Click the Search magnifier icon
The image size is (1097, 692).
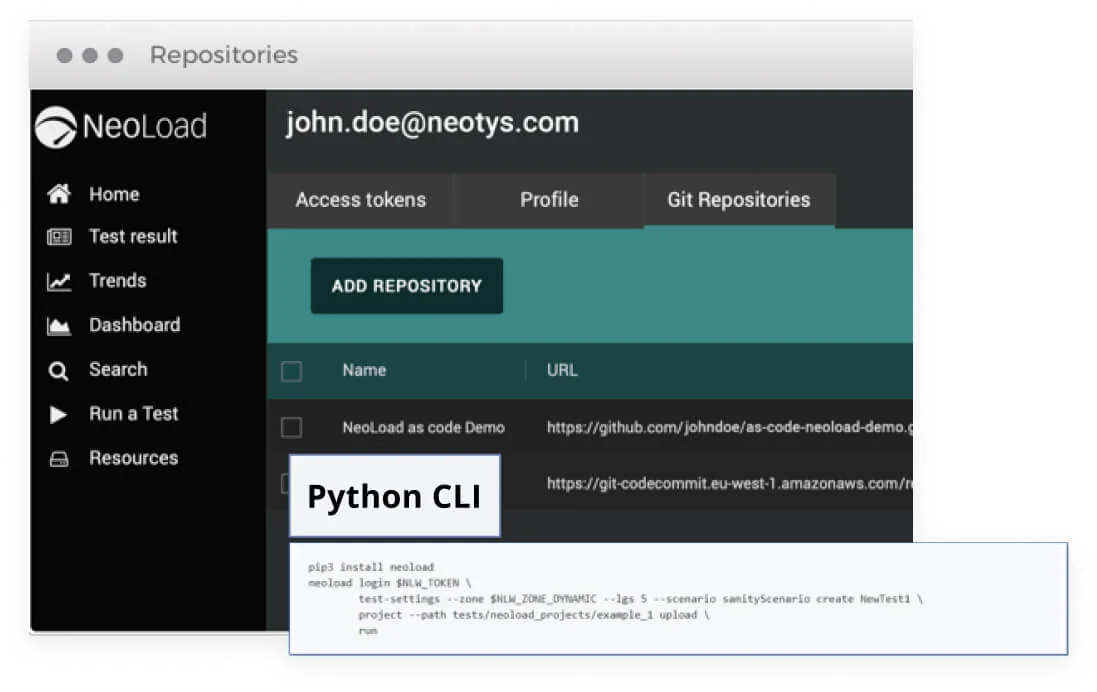[x=59, y=371]
